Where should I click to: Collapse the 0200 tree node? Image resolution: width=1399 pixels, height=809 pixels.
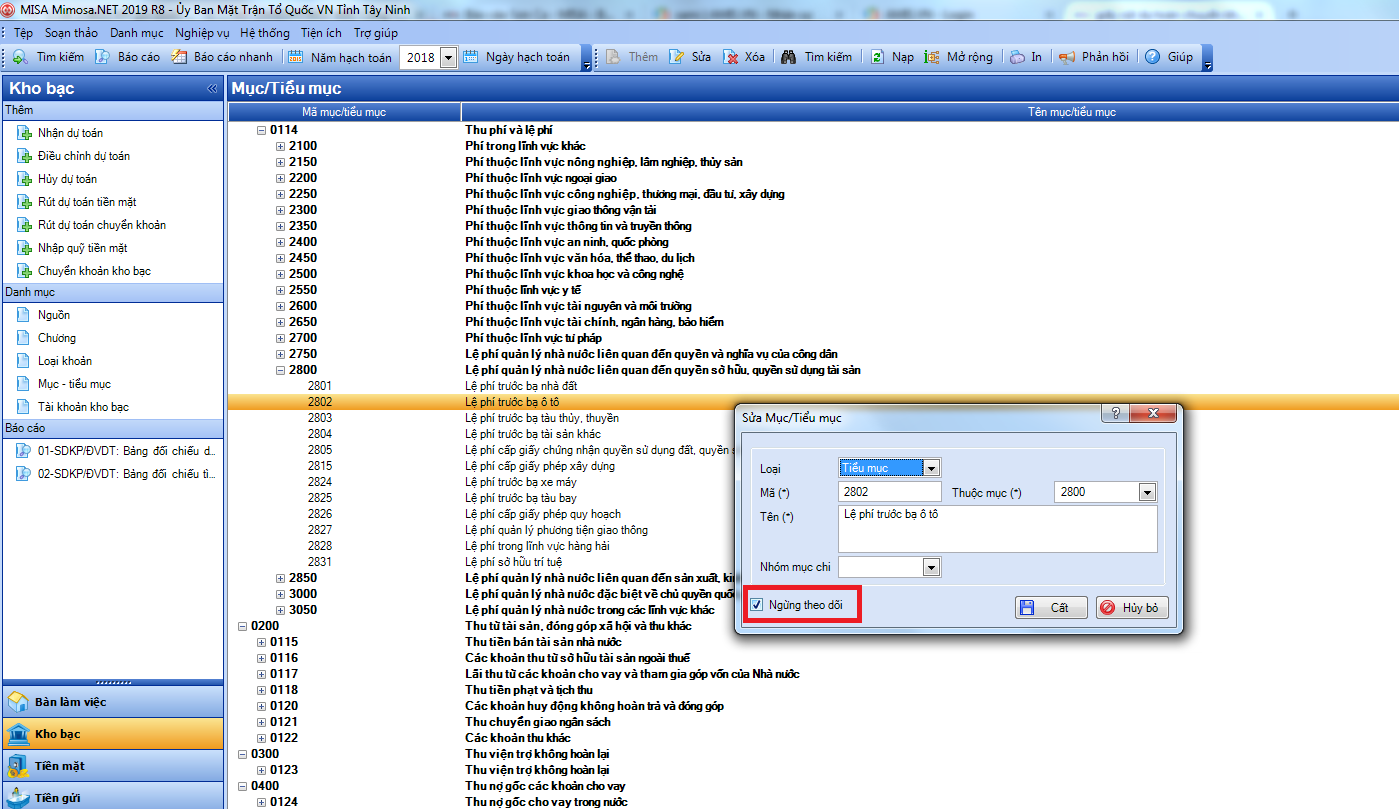243,626
